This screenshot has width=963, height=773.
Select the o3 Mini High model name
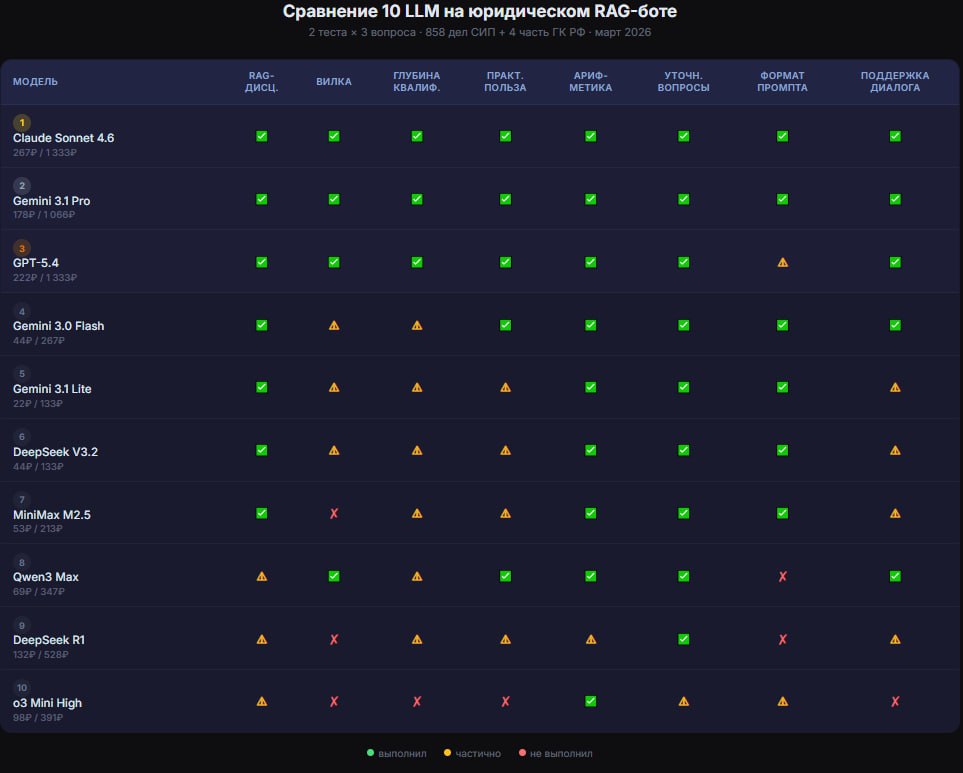(47, 703)
